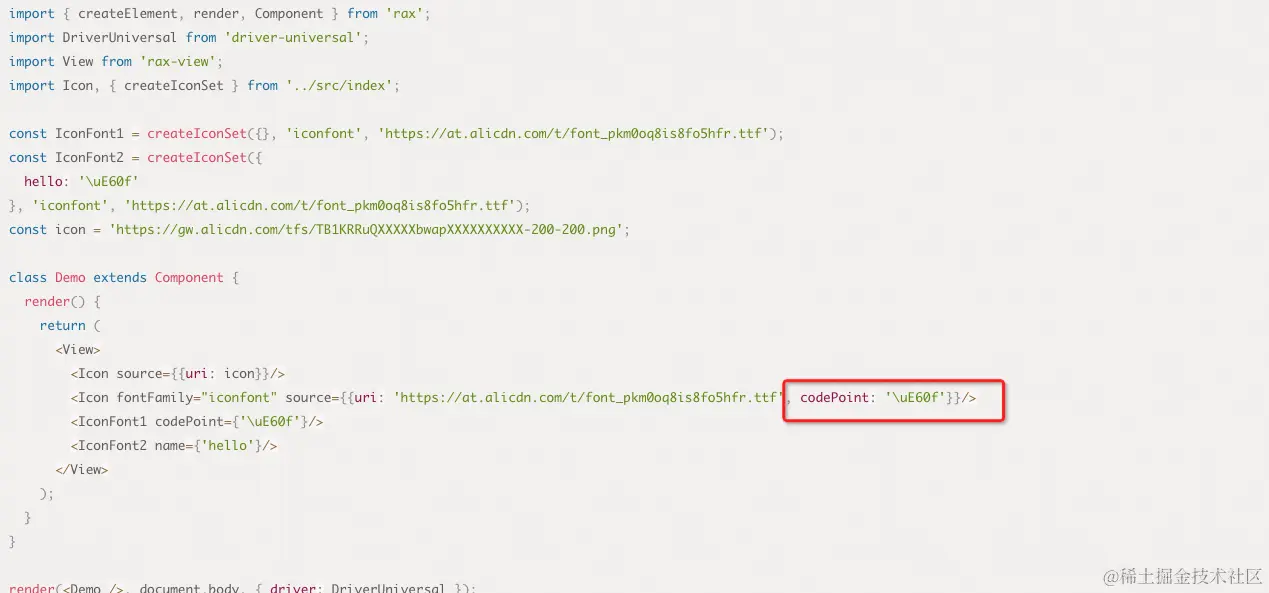Image resolution: width=1269 pixels, height=593 pixels.
Task: Click createIconSet in the import line
Action: (174, 86)
